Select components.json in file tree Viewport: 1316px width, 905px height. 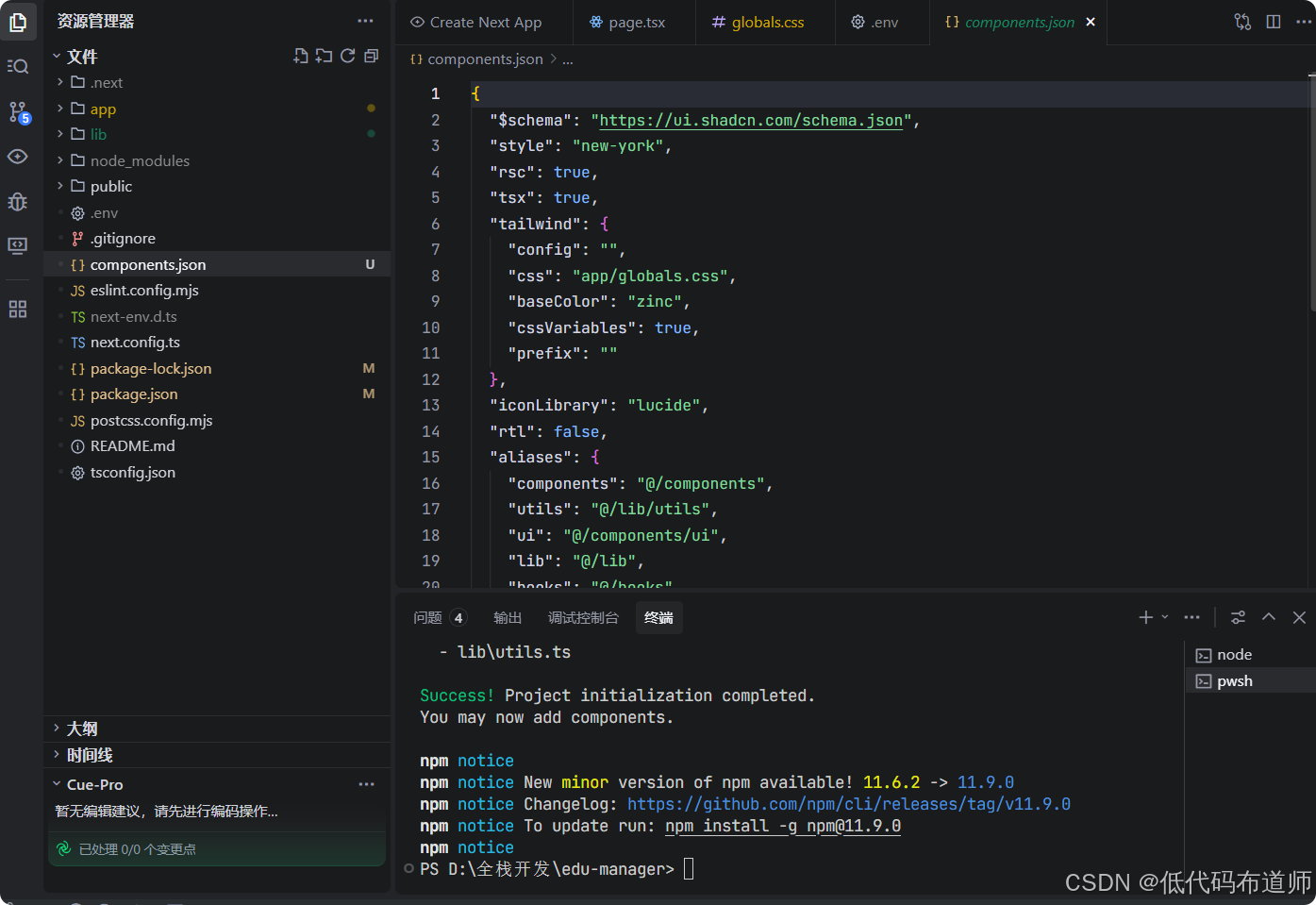[217, 265]
